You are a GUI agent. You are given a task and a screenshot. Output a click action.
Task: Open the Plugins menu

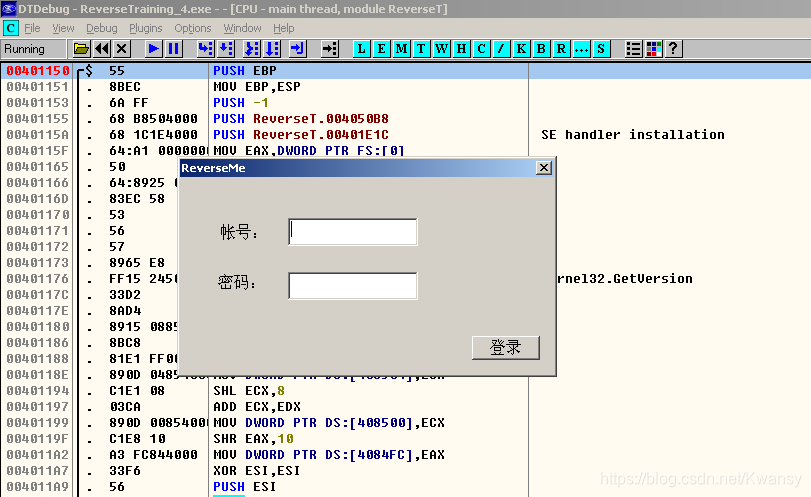(145, 28)
